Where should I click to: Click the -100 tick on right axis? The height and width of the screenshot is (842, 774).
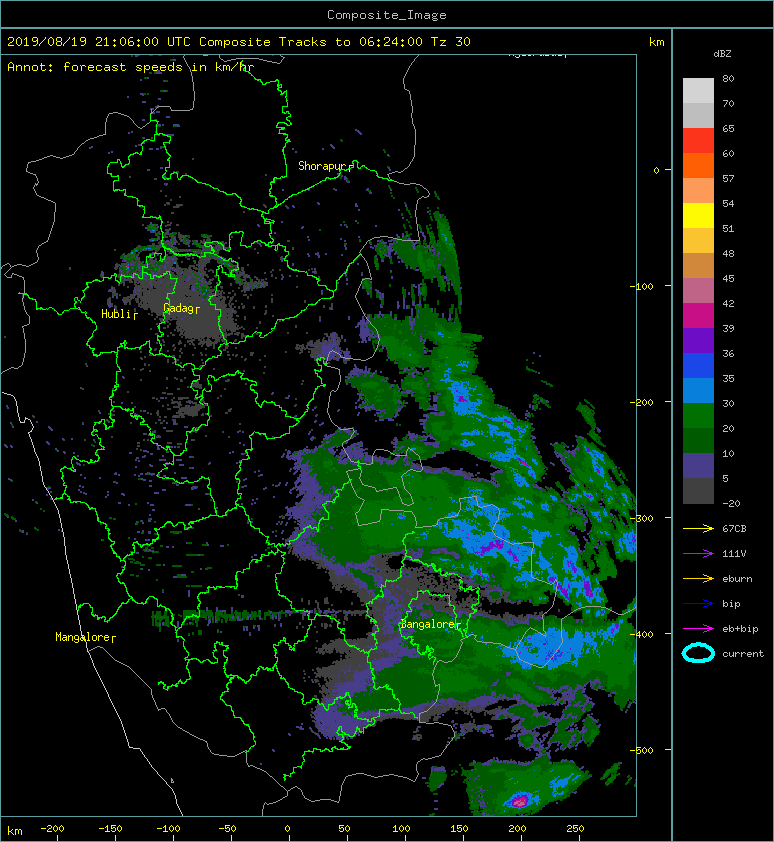642,286
